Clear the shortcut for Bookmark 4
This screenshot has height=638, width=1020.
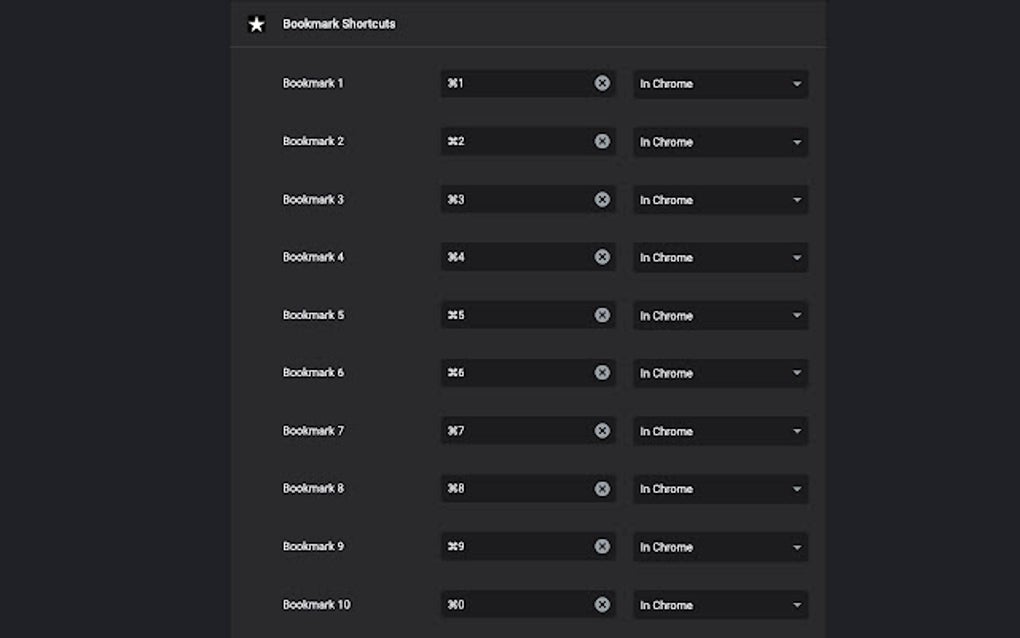(x=602, y=257)
